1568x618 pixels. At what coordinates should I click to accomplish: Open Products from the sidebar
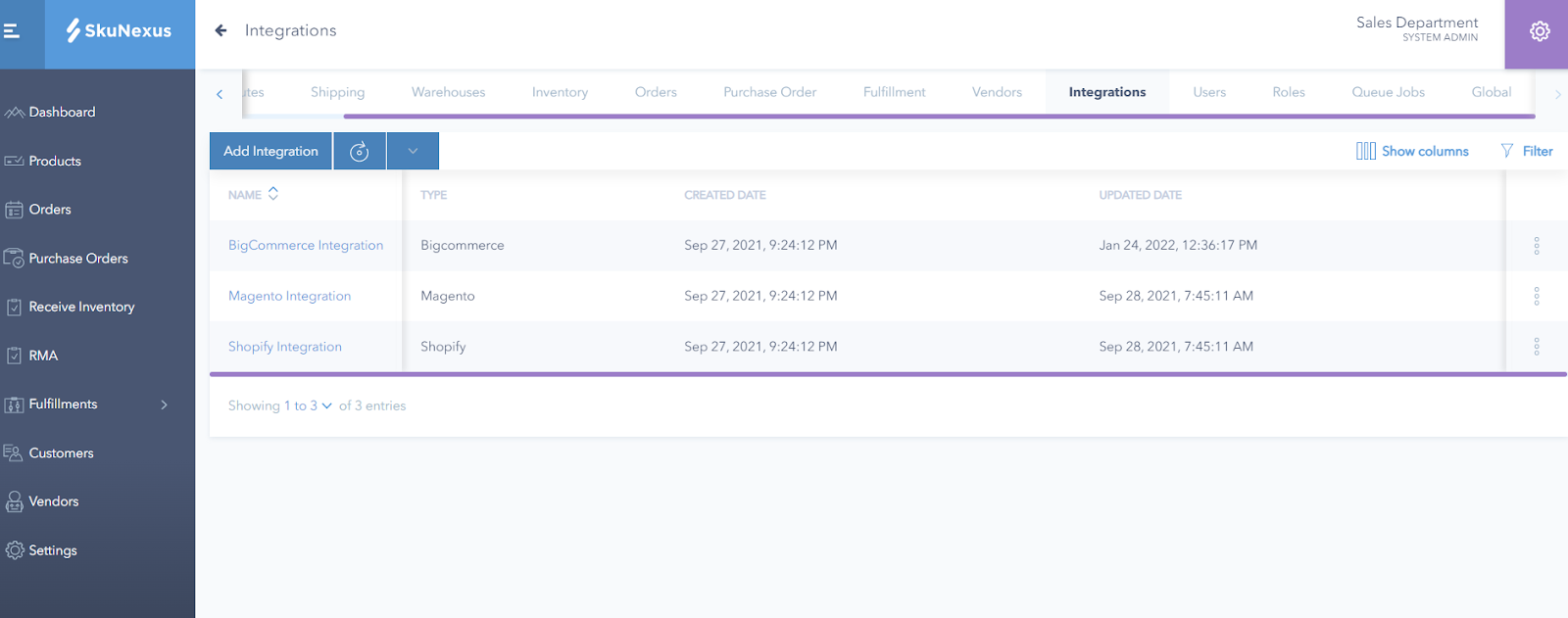click(x=55, y=161)
